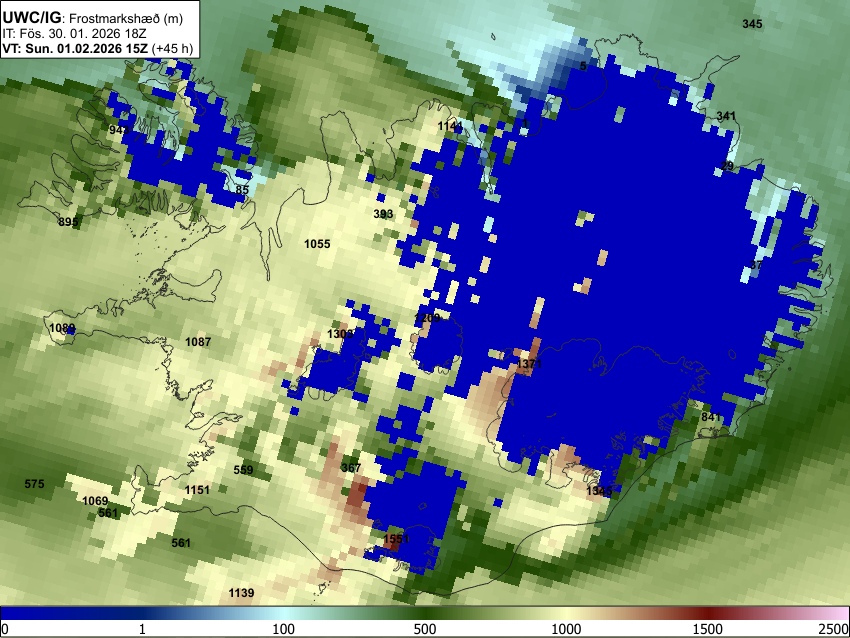Click the map value 943
This screenshot has width=850, height=638.
119,130
